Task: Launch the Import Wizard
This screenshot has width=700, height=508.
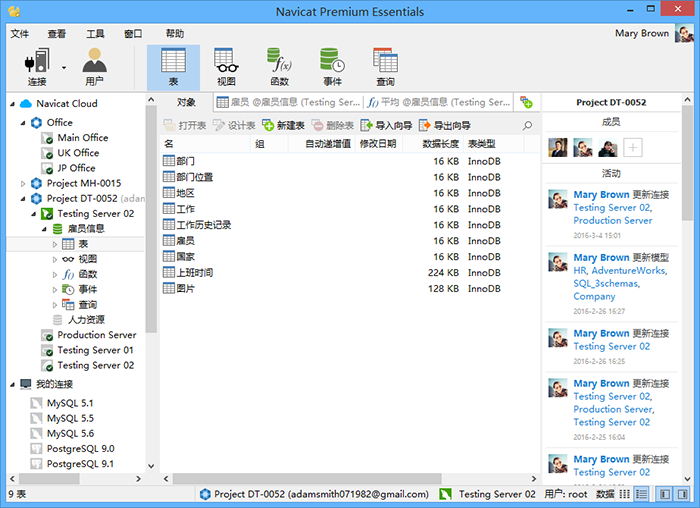Action: tap(386, 125)
